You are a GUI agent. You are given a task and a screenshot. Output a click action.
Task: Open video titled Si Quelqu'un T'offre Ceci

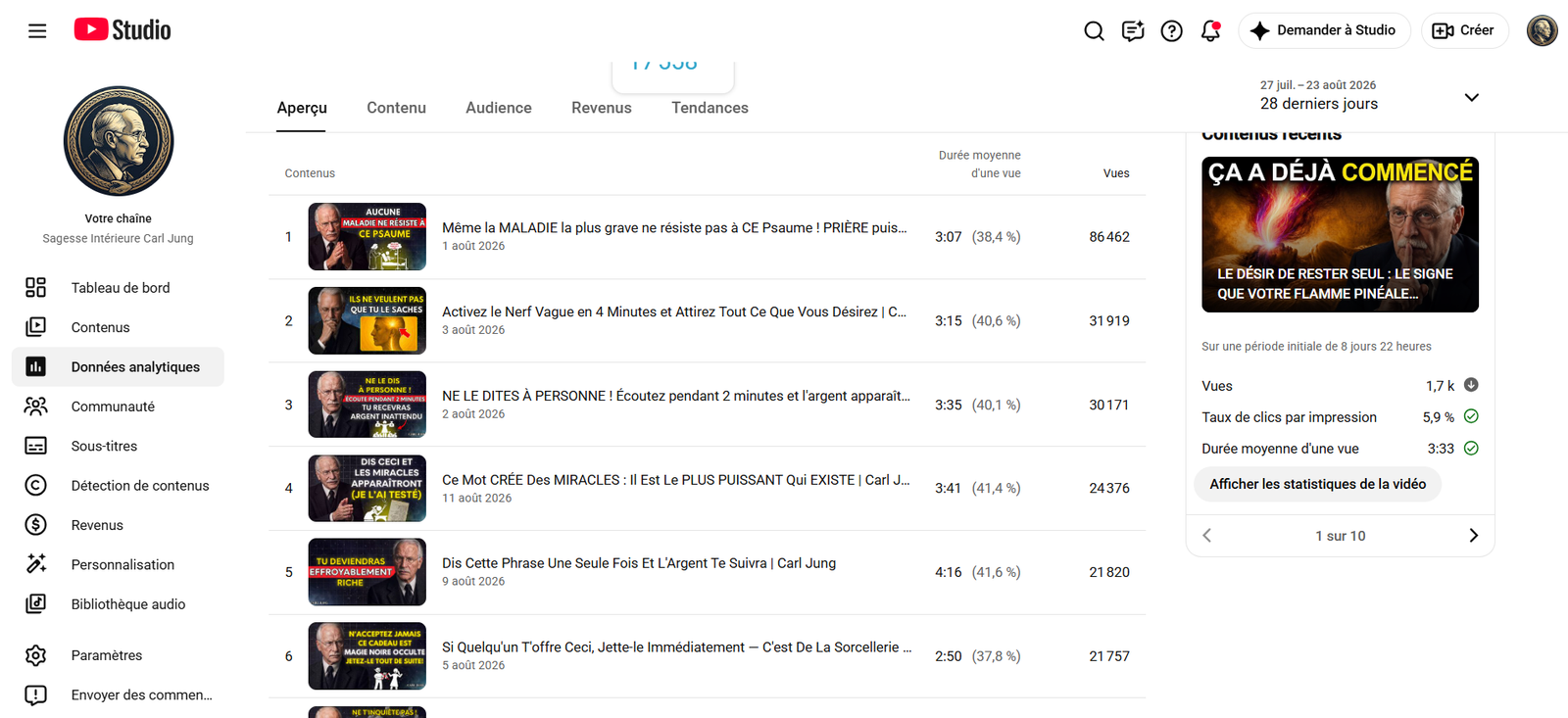[677, 647]
